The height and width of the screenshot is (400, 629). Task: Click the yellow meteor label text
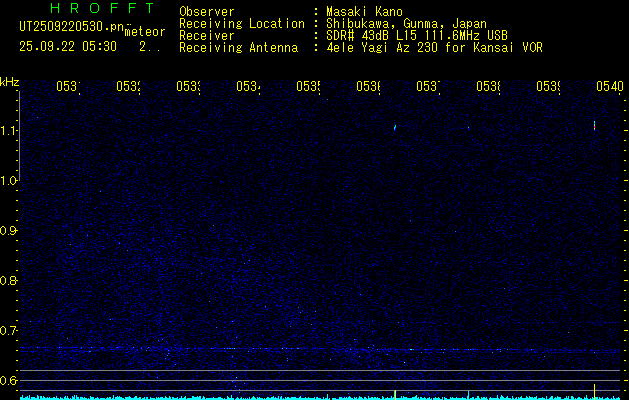[144, 32]
